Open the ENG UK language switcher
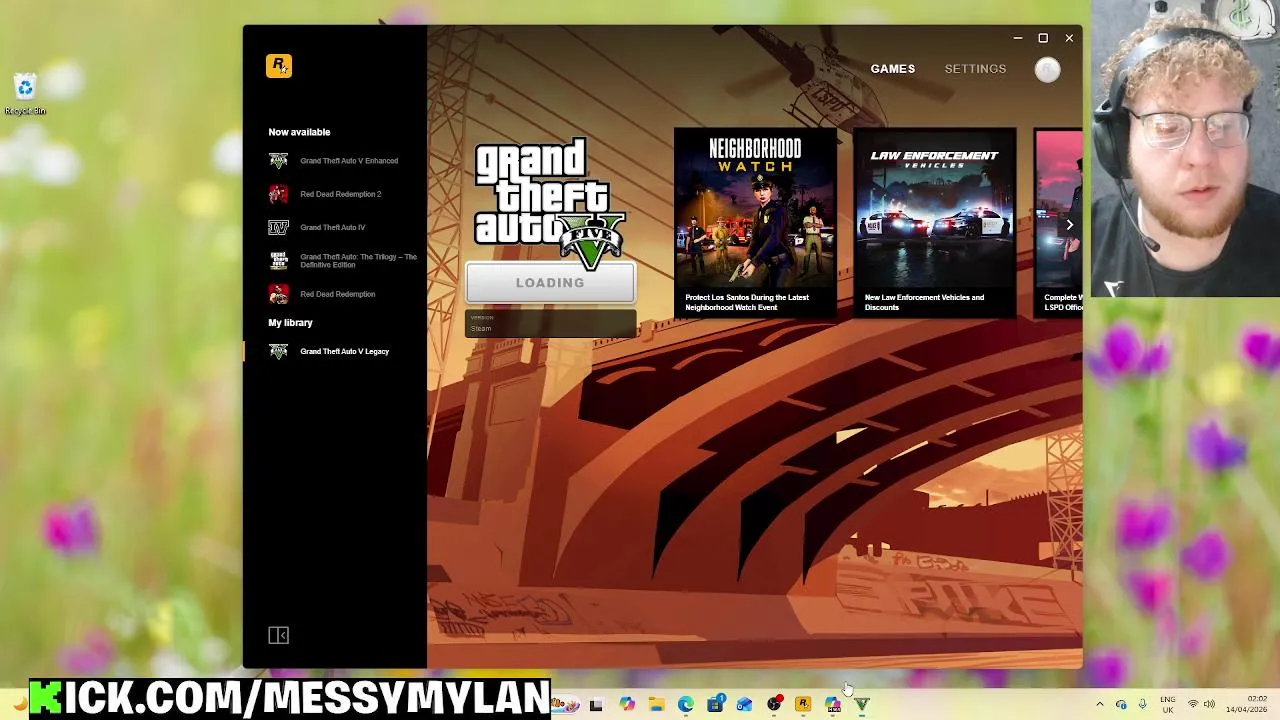Viewport: 1280px width, 720px height. click(x=1168, y=705)
